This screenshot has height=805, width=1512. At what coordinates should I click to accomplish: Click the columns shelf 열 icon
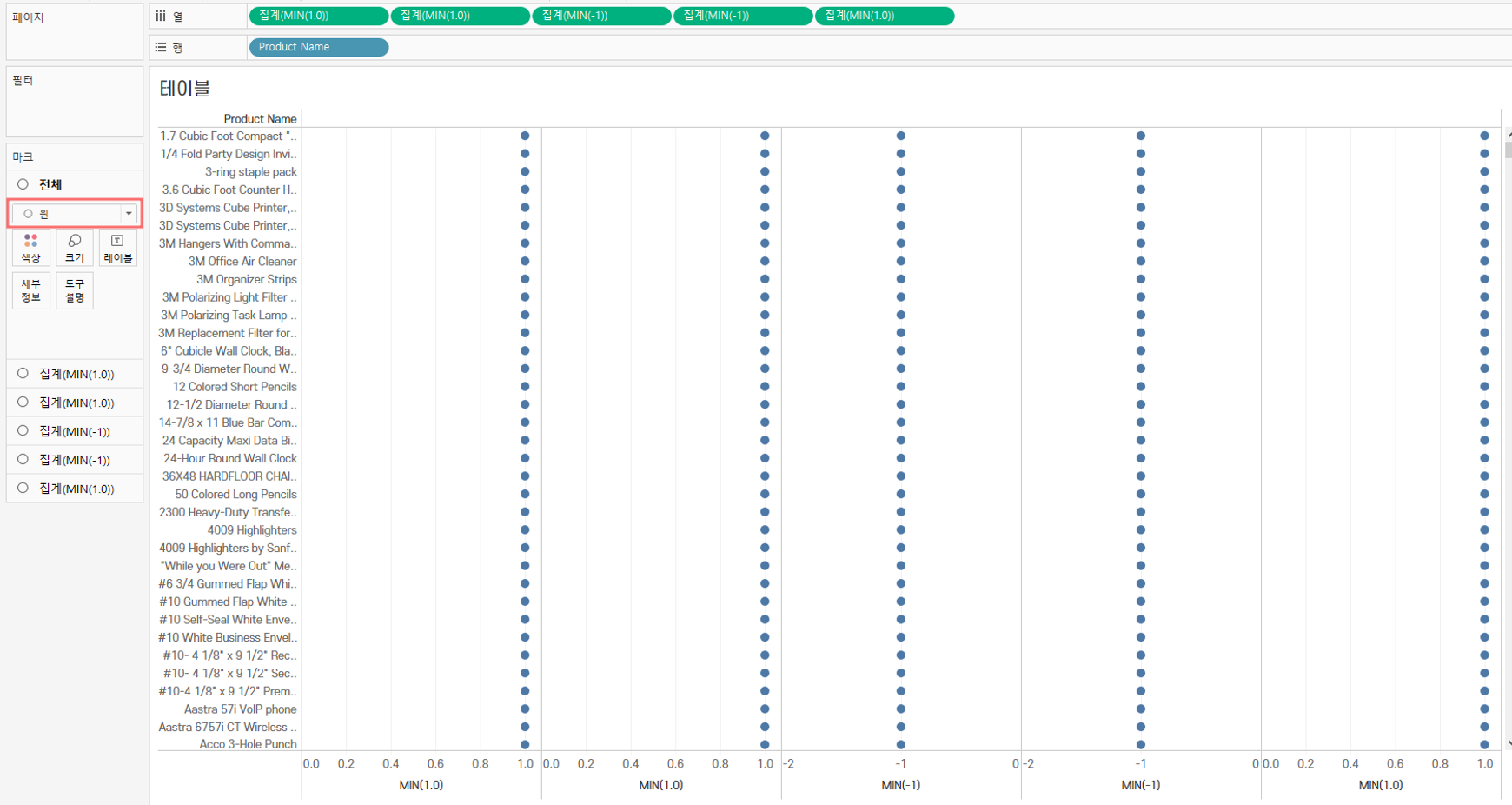point(161,16)
